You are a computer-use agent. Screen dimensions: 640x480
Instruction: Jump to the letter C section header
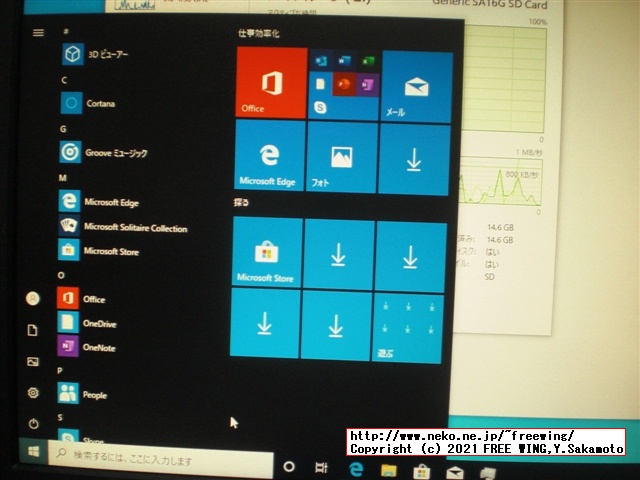(64, 80)
